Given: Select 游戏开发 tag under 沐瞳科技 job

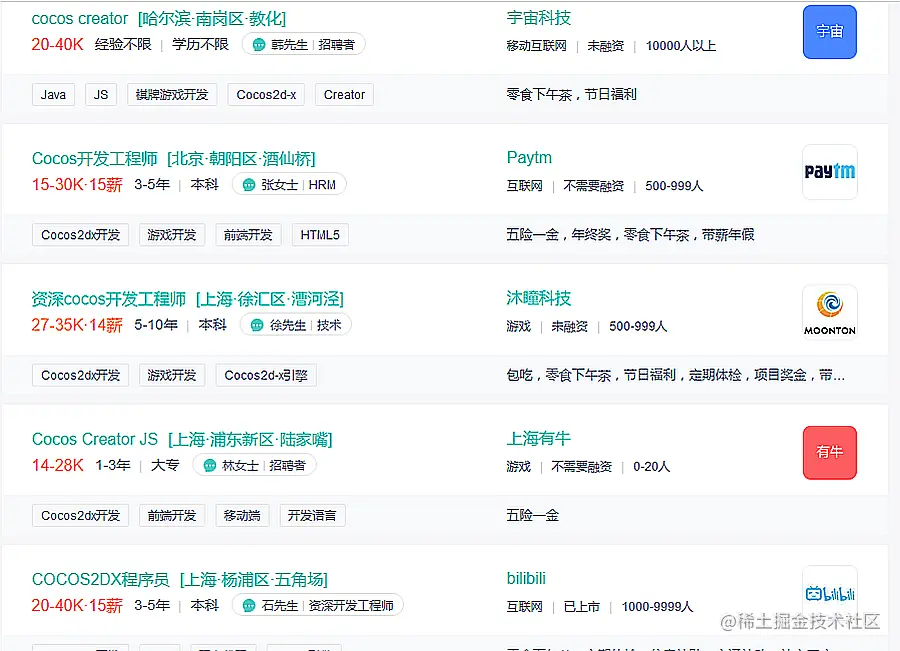Looking at the screenshot, I should (172, 375).
